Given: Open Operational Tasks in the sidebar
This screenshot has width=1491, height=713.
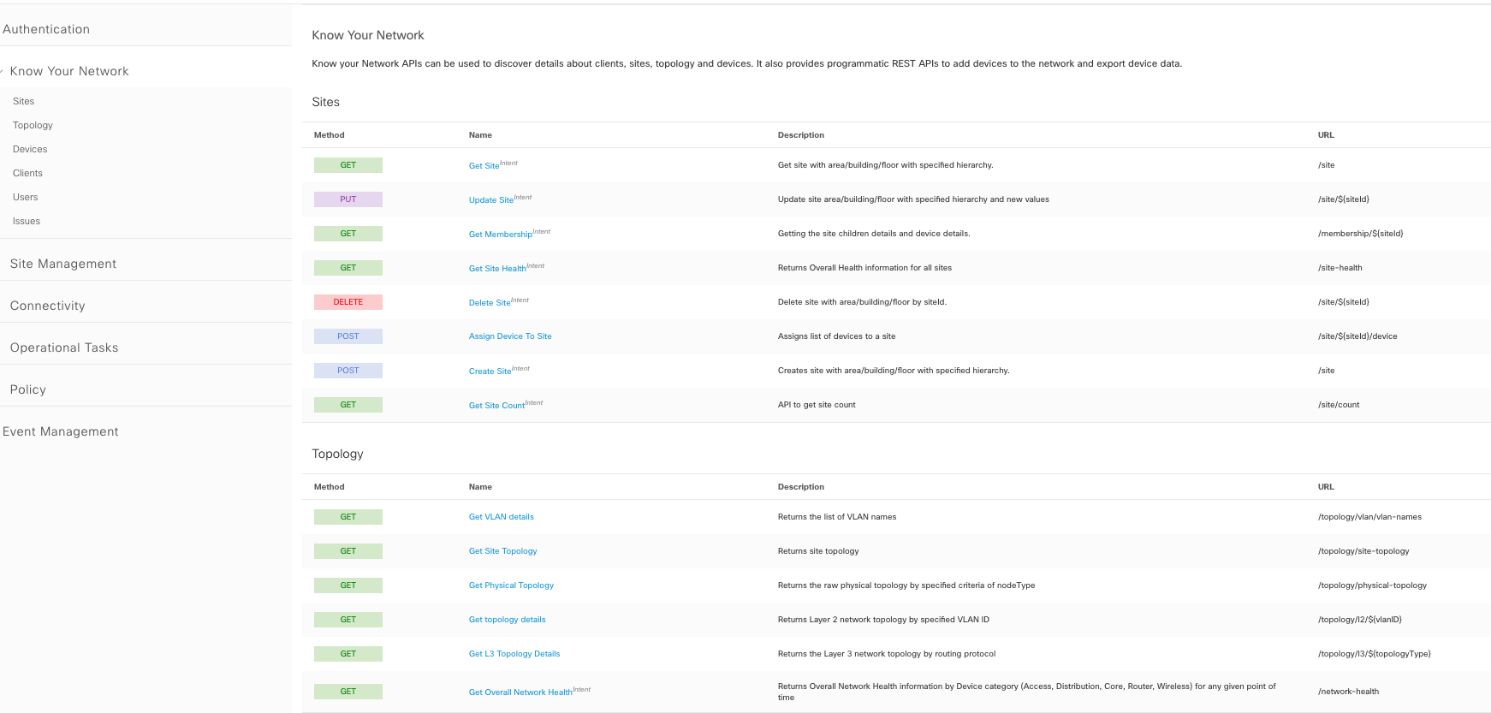Looking at the screenshot, I should (x=64, y=348).
